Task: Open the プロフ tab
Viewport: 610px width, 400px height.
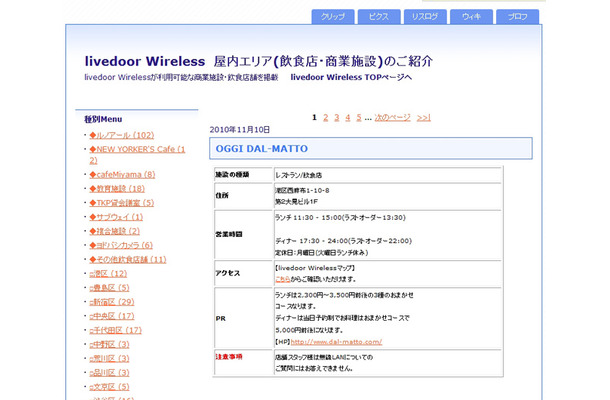Action: (x=517, y=17)
